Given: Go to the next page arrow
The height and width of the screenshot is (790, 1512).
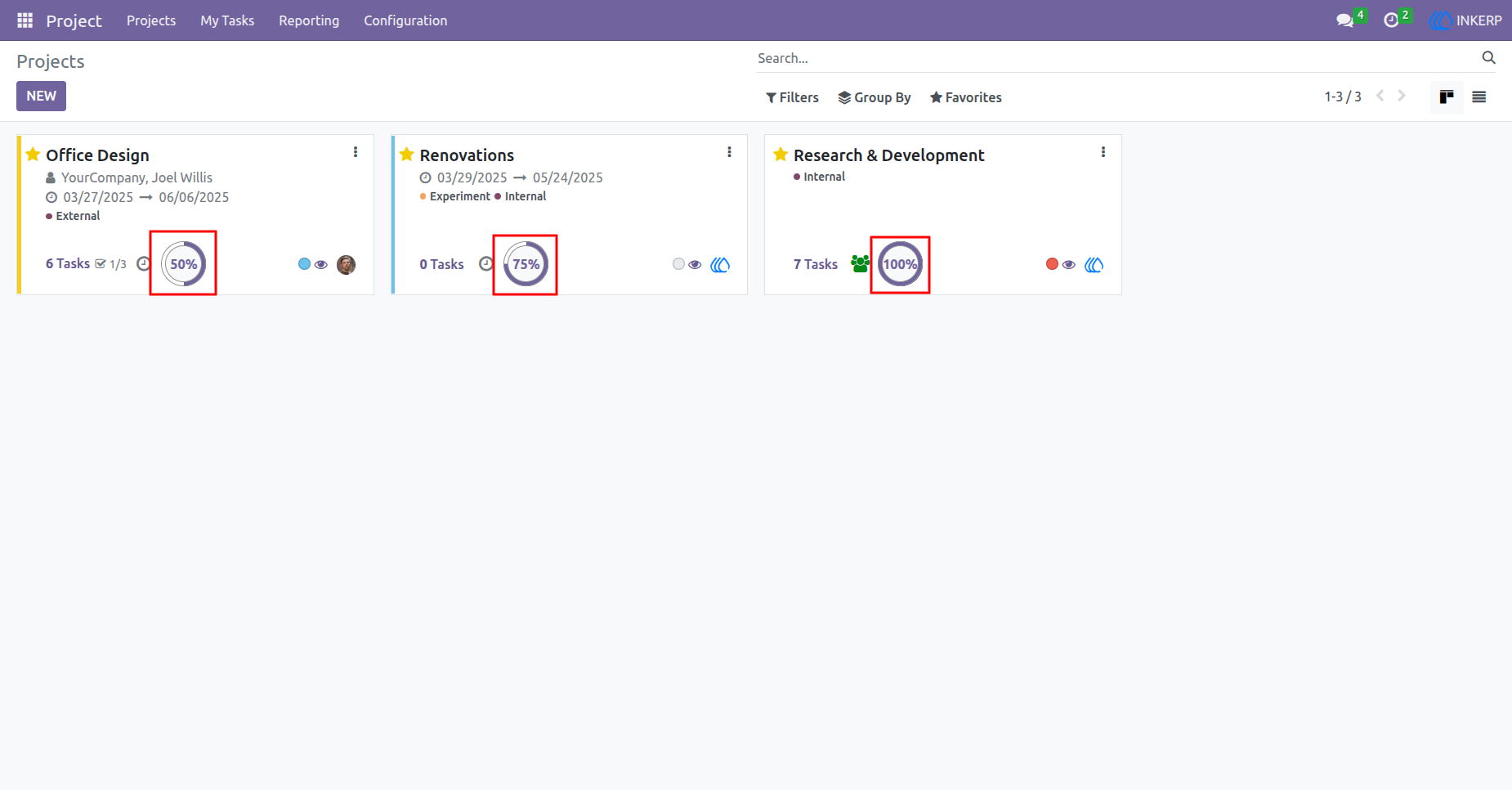Looking at the screenshot, I should 1402,96.
